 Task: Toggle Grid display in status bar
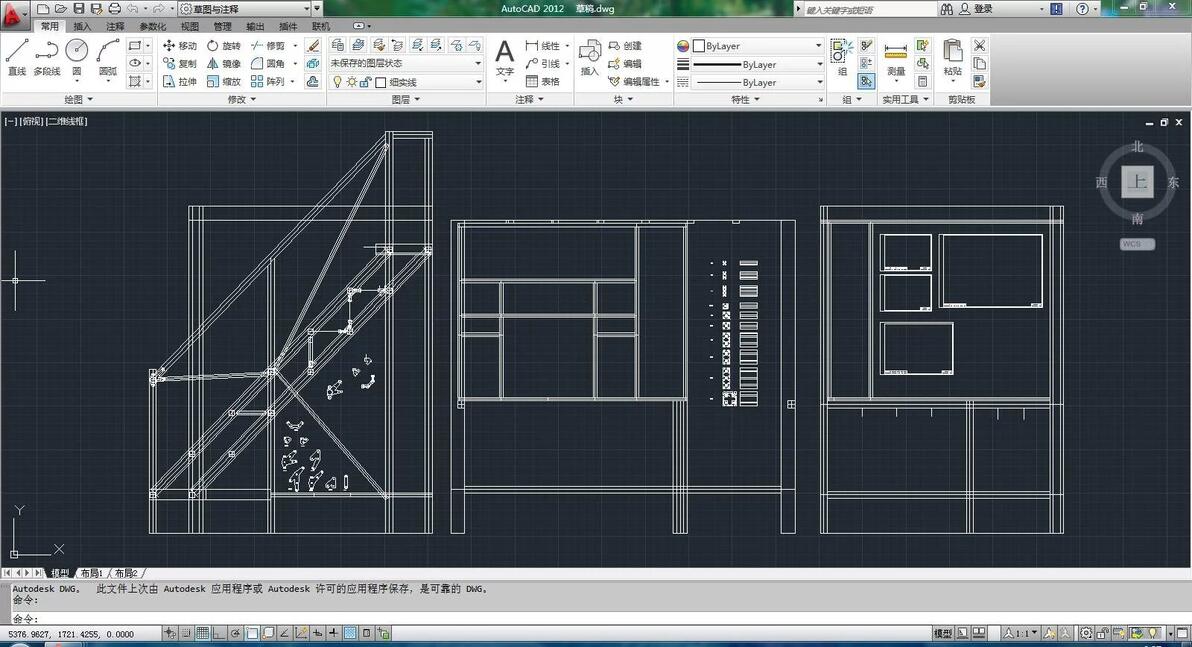[x=202, y=633]
